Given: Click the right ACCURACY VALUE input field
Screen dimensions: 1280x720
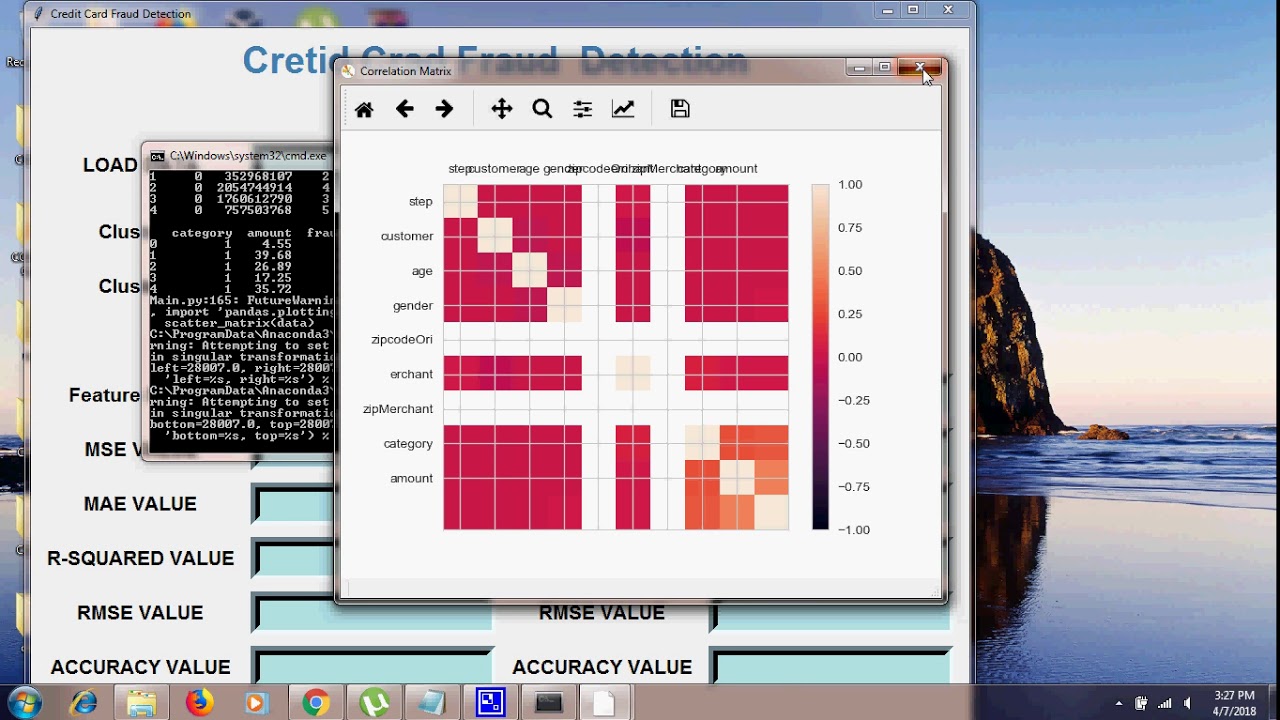Looking at the screenshot, I should [831, 667].
